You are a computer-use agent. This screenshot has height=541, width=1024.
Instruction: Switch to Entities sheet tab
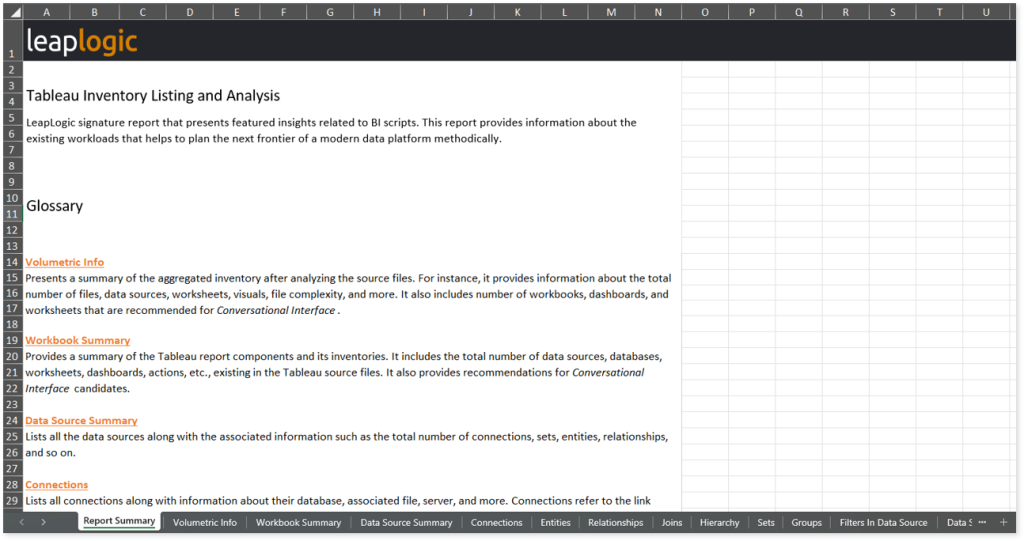(x=555, y=523)
